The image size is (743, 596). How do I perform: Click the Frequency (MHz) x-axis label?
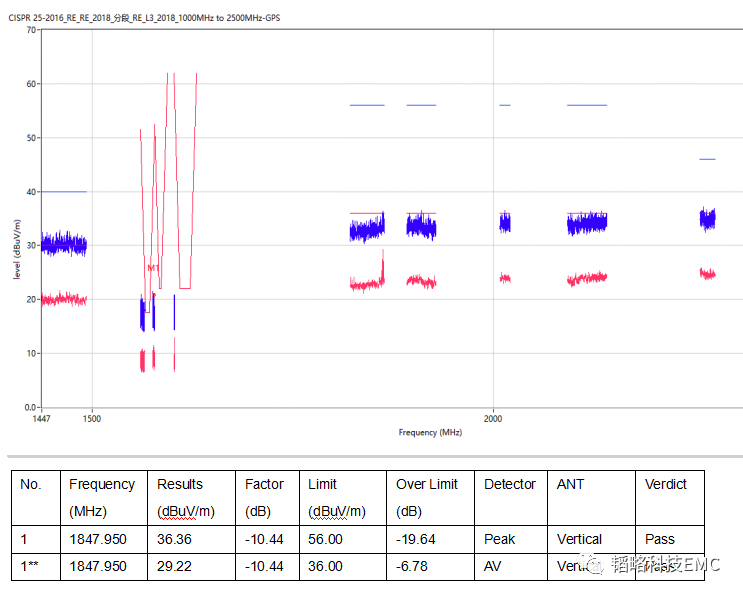pyautogui.click(x=430, y=432)
